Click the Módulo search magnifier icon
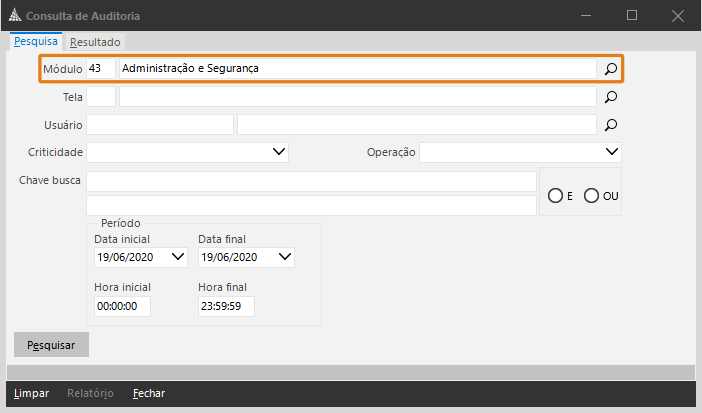 610,69
